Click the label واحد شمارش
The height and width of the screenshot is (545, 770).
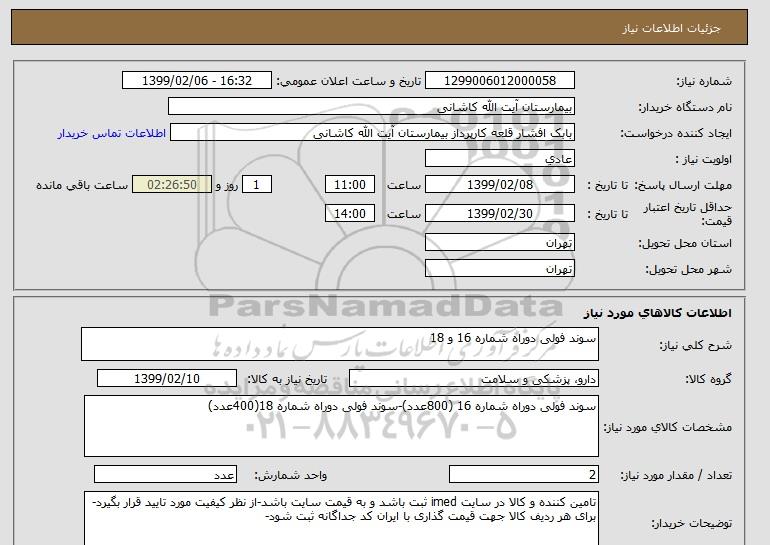tap(290, 475)
